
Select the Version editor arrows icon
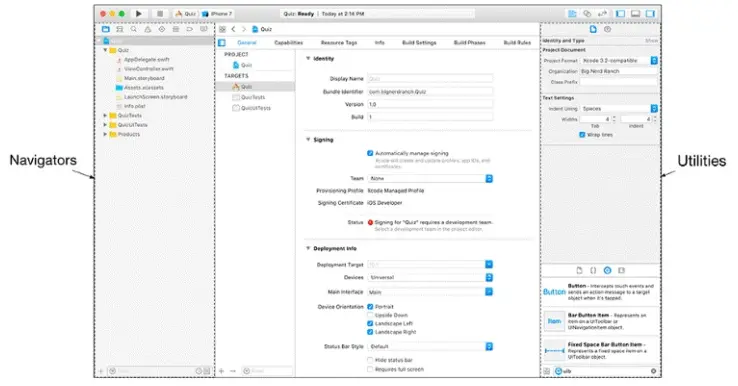(x=602, y=14)
